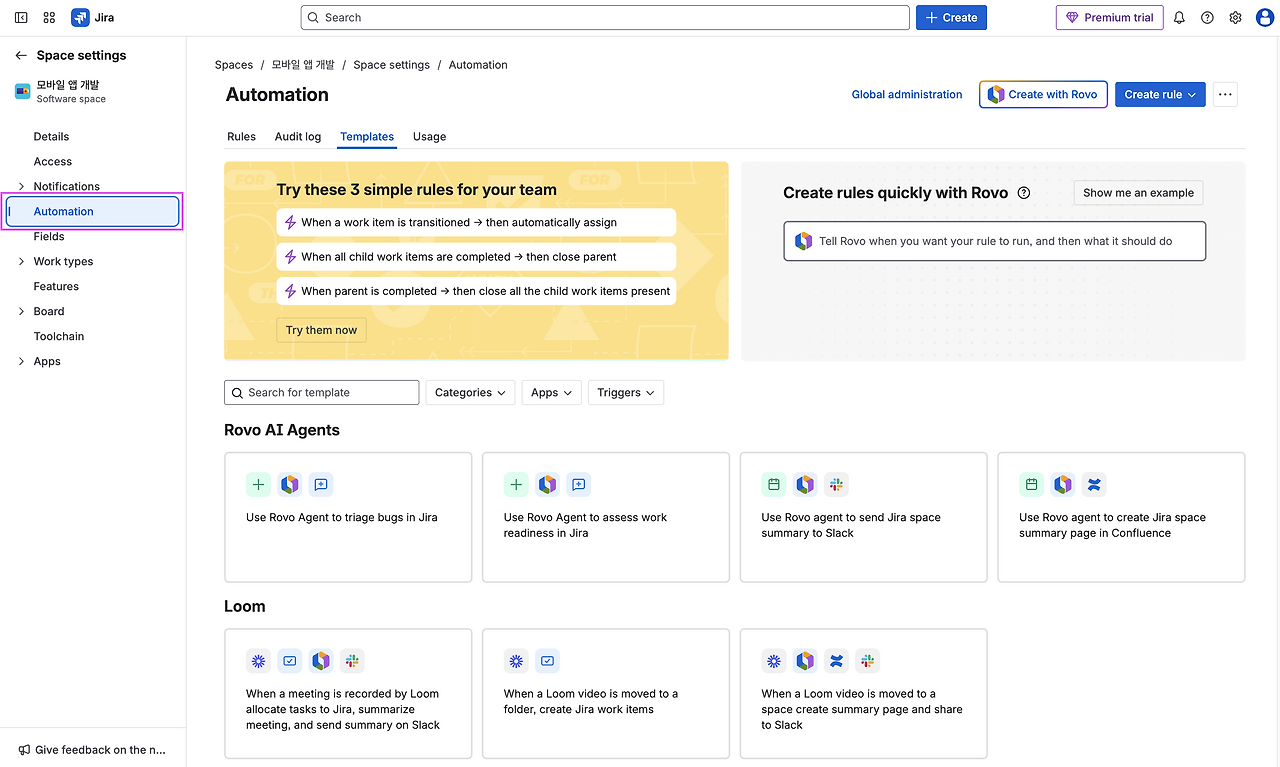Switch to the Usage tab

[x=429, y=137]
